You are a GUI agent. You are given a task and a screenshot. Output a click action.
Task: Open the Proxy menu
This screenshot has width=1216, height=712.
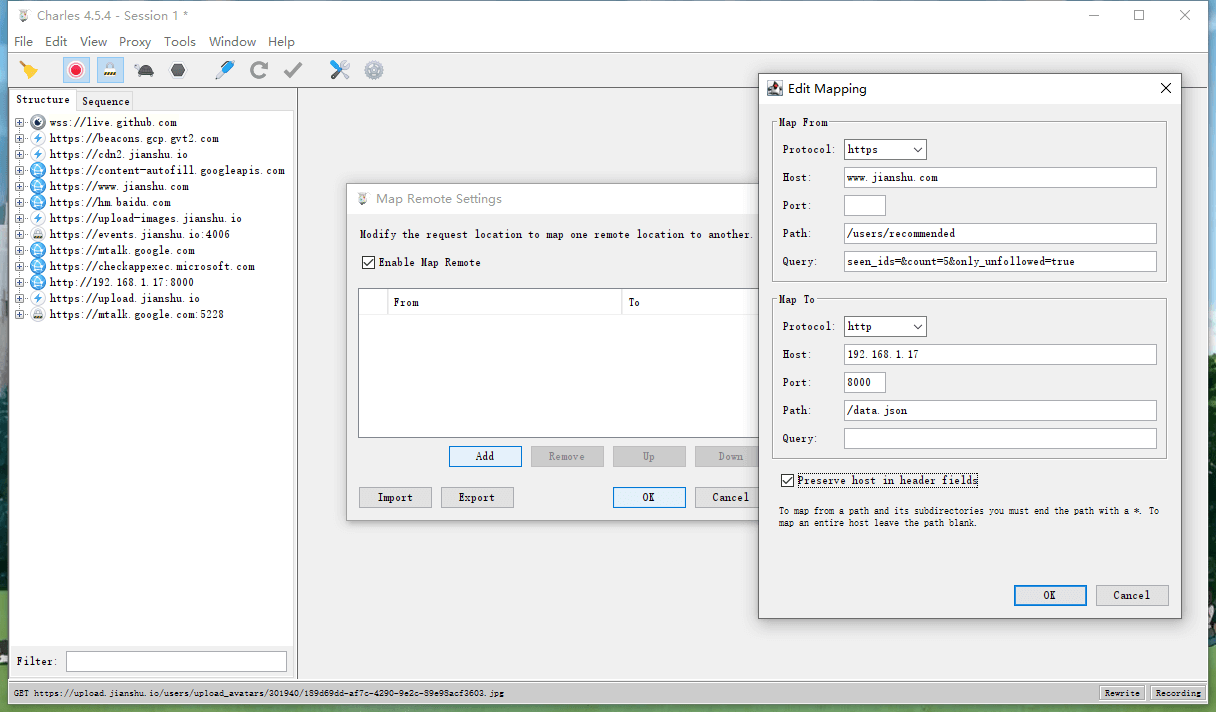point(135,41)
